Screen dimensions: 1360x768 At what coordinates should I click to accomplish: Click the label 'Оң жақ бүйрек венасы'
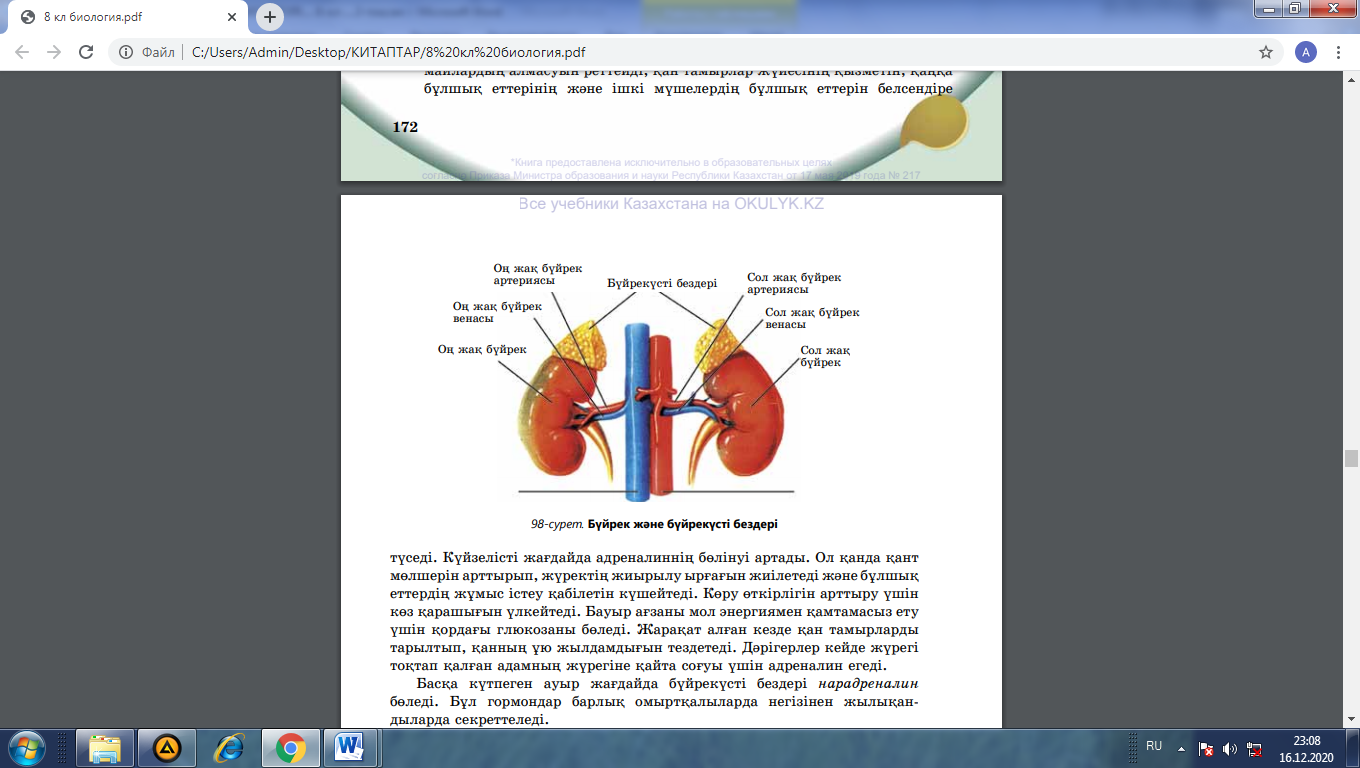pyautogui.click(x=497, y=312)
